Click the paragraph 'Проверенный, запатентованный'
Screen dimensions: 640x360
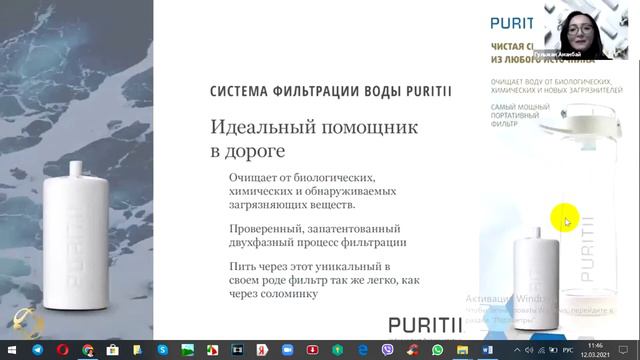click(x=318, y=236)
